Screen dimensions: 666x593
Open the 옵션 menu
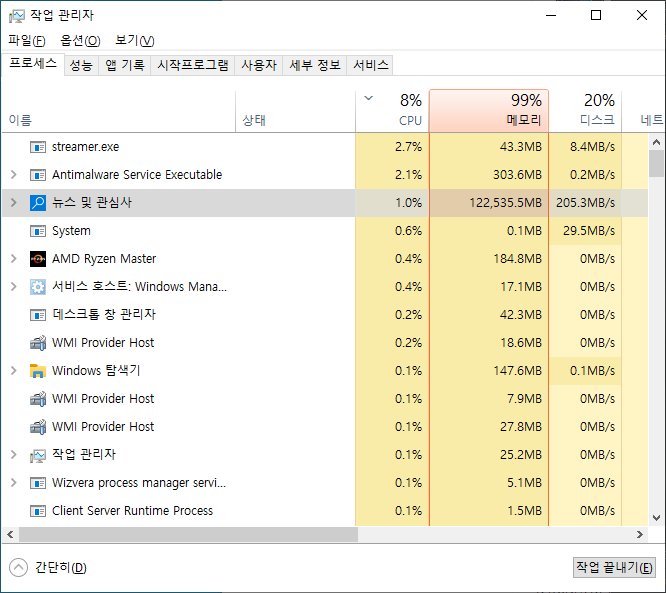[80, 41]
